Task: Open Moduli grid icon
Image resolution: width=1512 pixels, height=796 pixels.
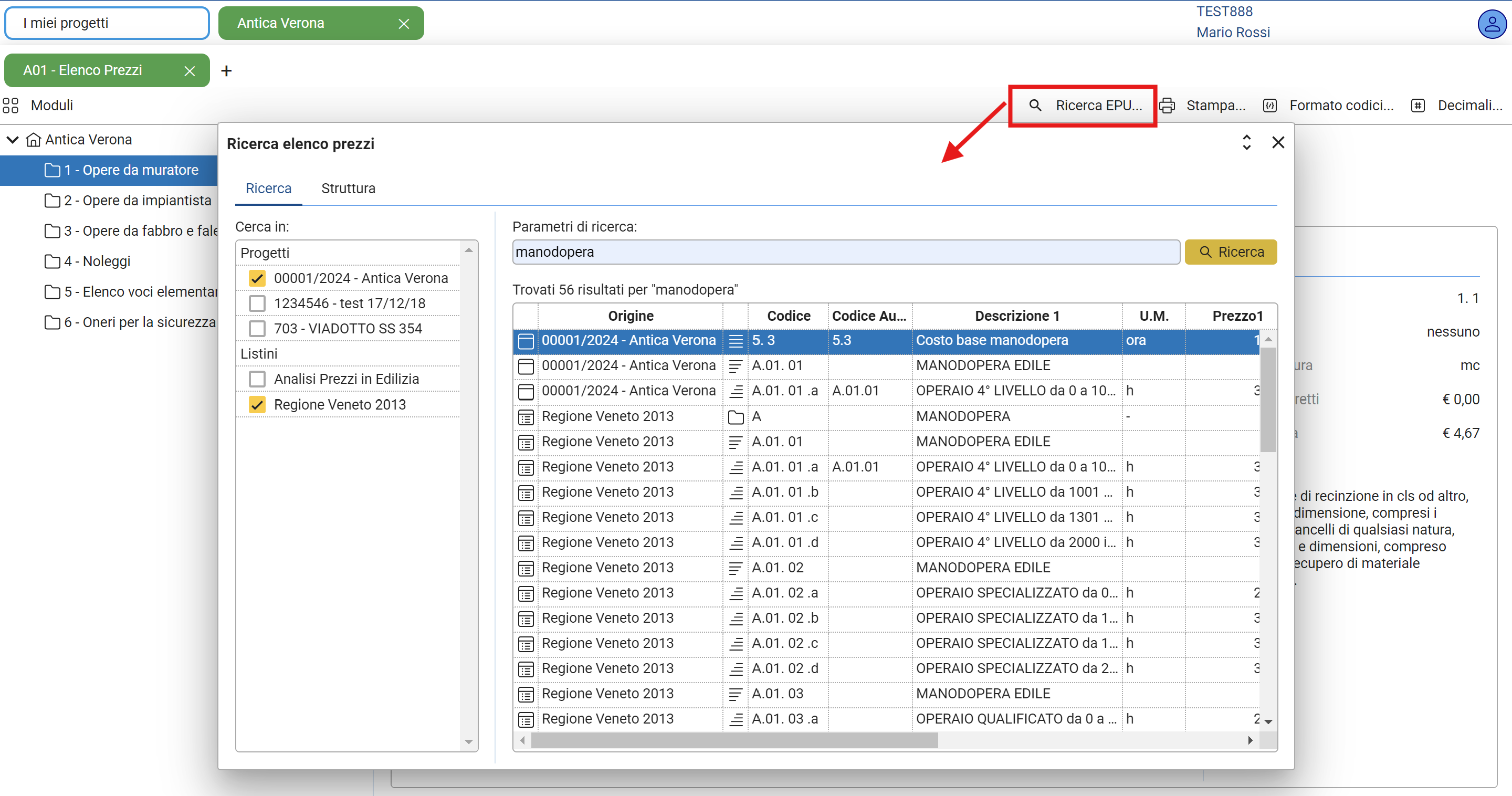Action: [x=10, y=106]
